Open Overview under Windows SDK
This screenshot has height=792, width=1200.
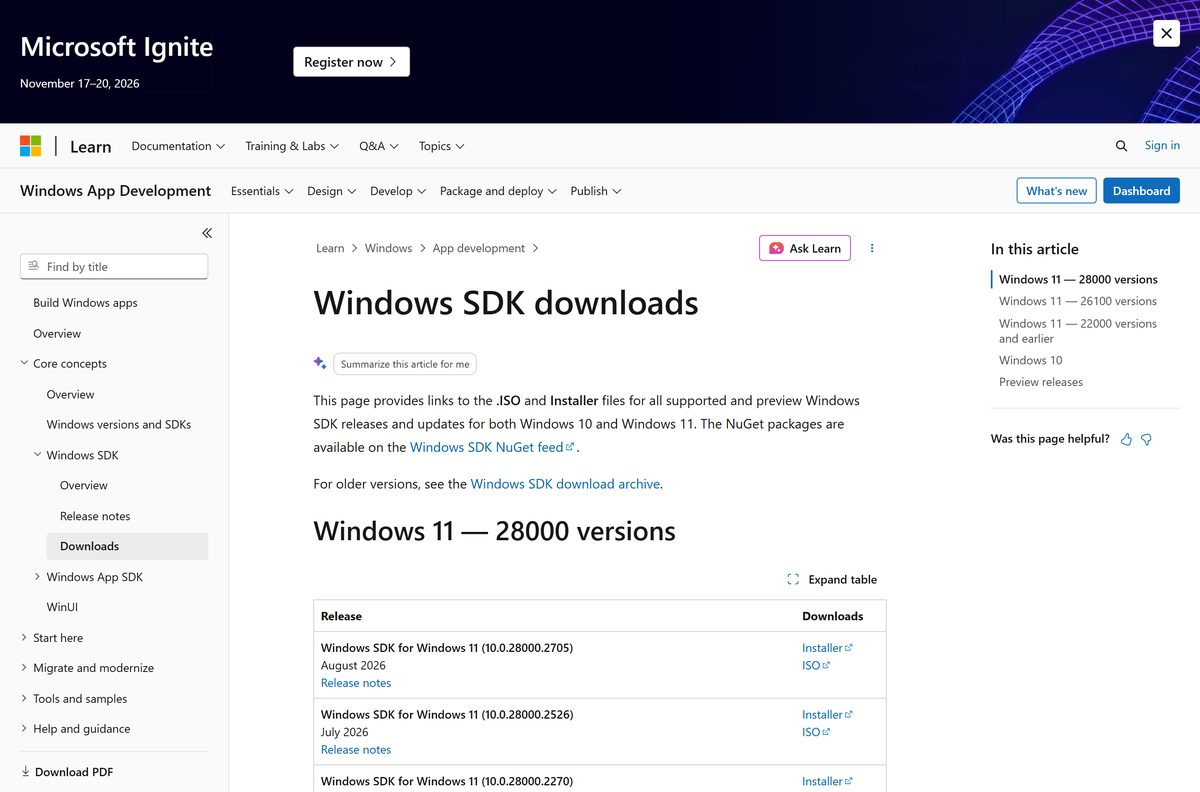[x=84, y=486]
